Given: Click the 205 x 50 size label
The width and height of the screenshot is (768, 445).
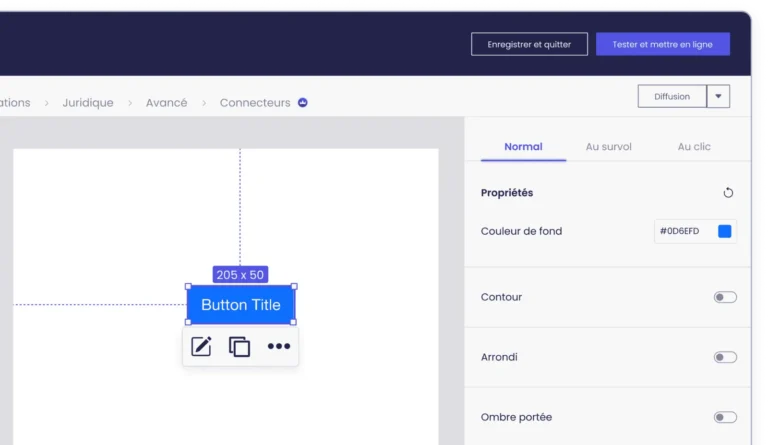Looking at the screenshot, I should click(x=240, y=275).
